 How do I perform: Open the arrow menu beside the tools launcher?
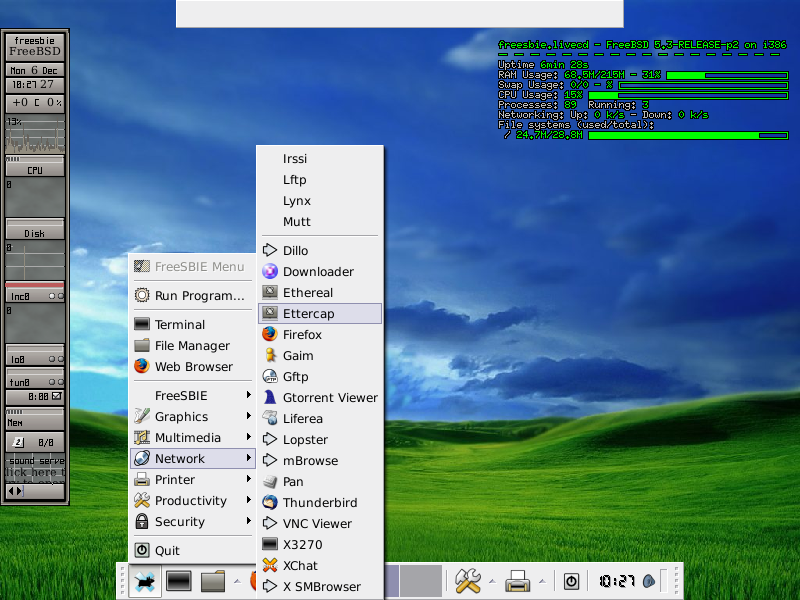point(492,581)
